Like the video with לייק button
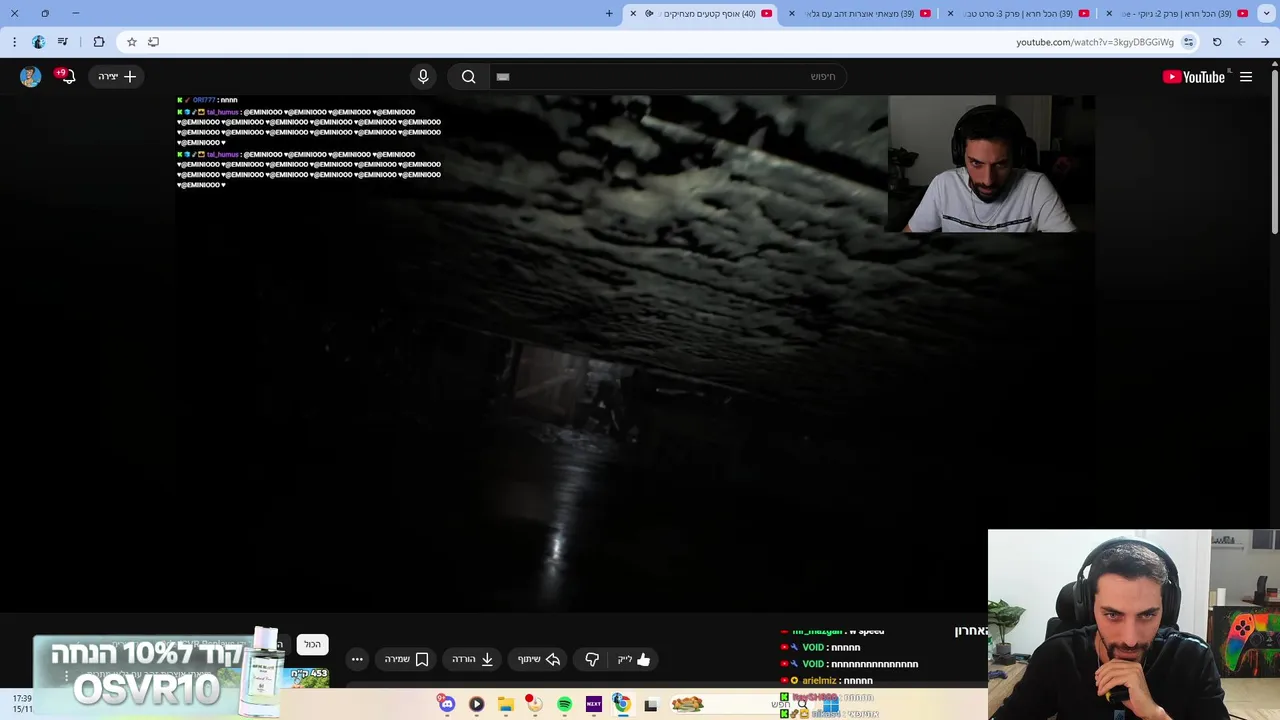This screenshot has width=1280, height=720. 634,659
